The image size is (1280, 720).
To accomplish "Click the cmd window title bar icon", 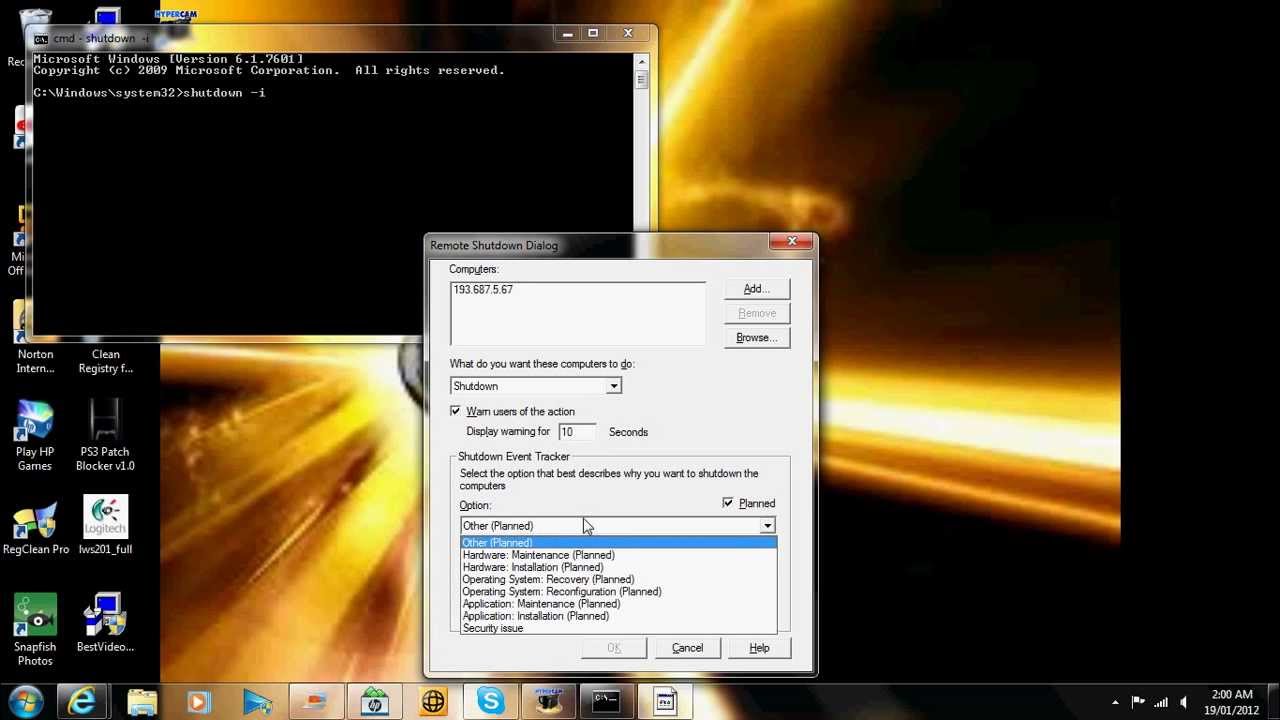I will (x=40, y=39).
